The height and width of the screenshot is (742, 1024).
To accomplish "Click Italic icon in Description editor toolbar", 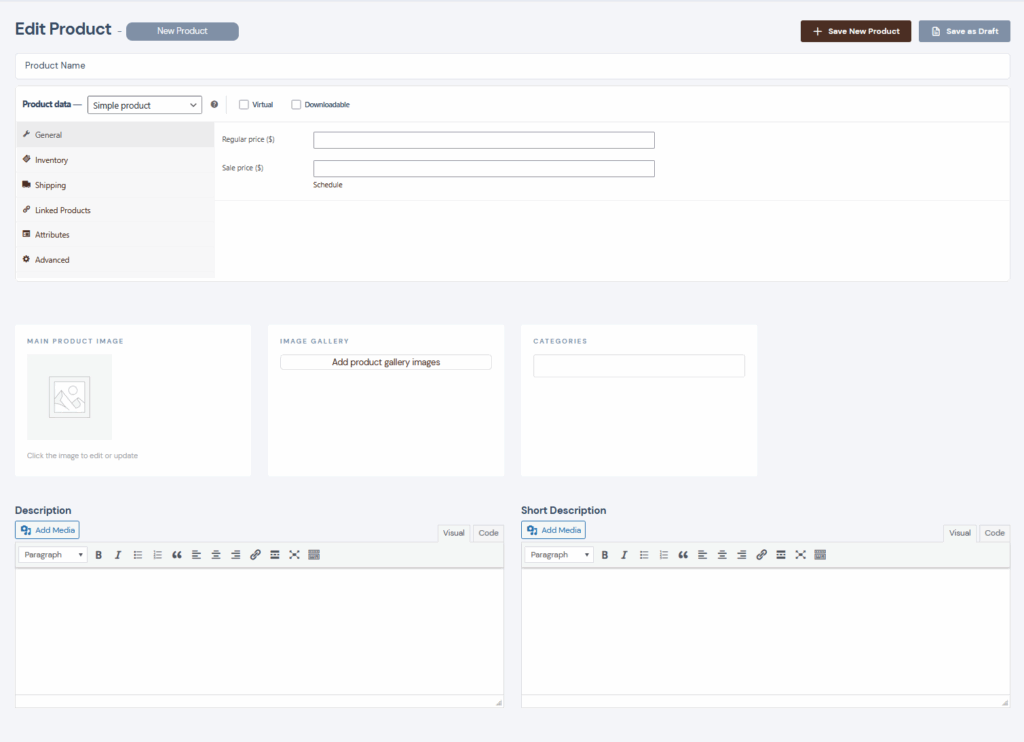I will [x=117, y=555].
